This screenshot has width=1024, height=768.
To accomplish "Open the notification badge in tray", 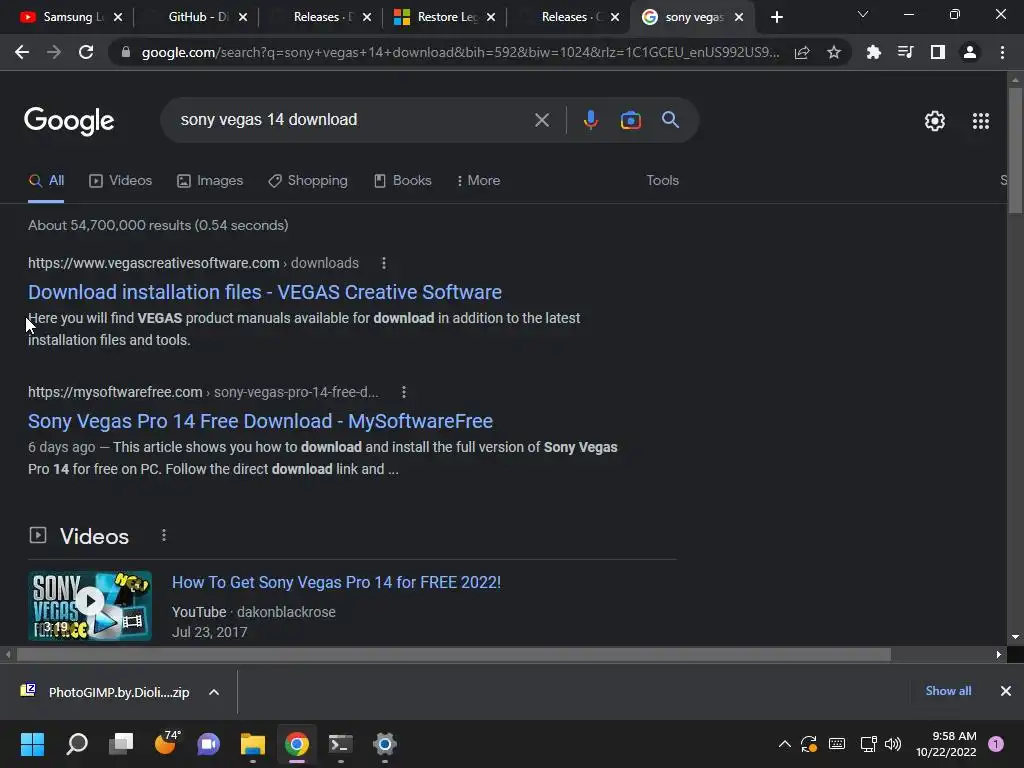I will tap(995, 744).
